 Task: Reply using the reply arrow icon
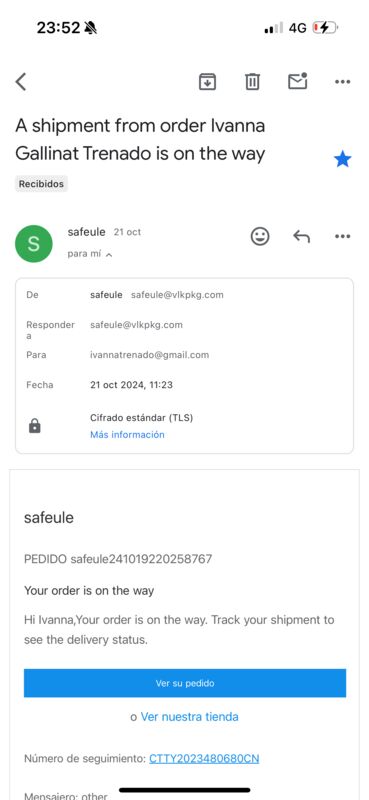(302, 236)
